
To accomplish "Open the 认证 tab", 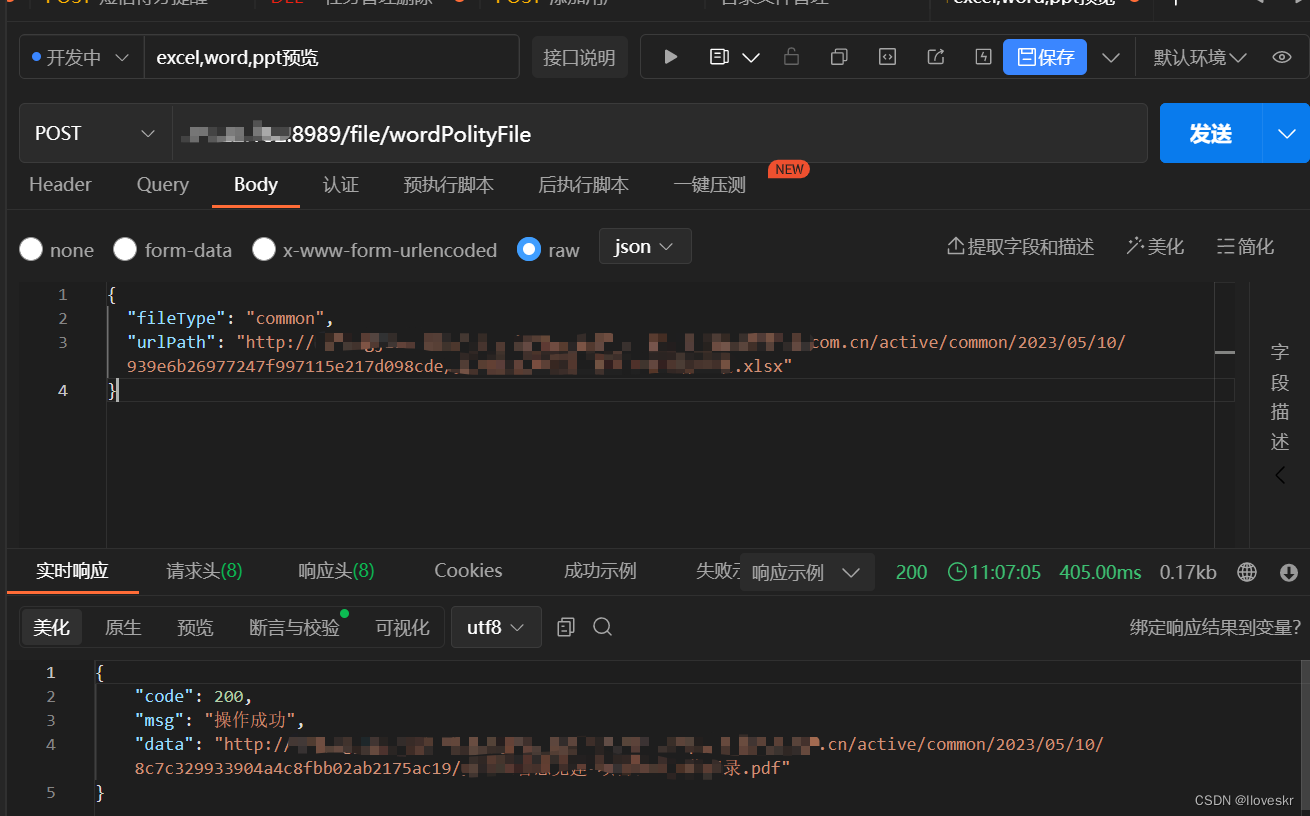I will point(341,184).
